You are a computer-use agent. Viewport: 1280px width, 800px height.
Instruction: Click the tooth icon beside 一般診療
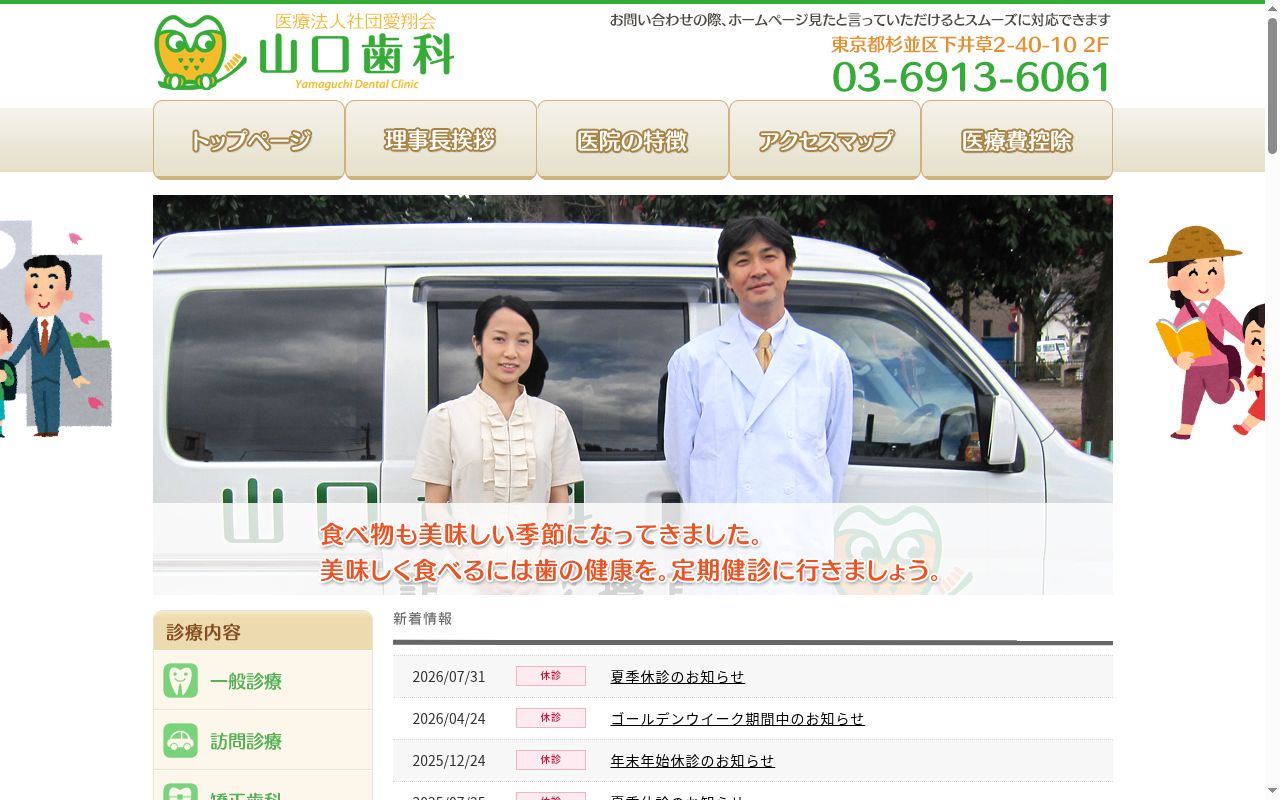coord(181,681)
